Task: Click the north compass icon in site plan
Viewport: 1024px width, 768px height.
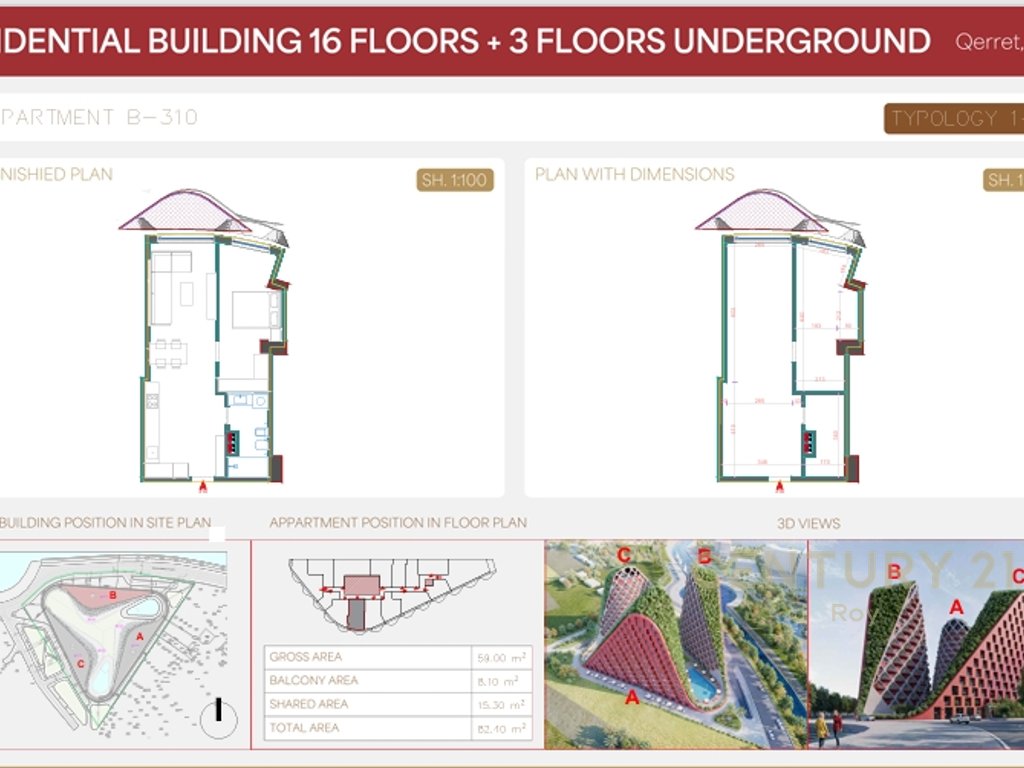Action: pyautogui.click(x=218, y=714)
